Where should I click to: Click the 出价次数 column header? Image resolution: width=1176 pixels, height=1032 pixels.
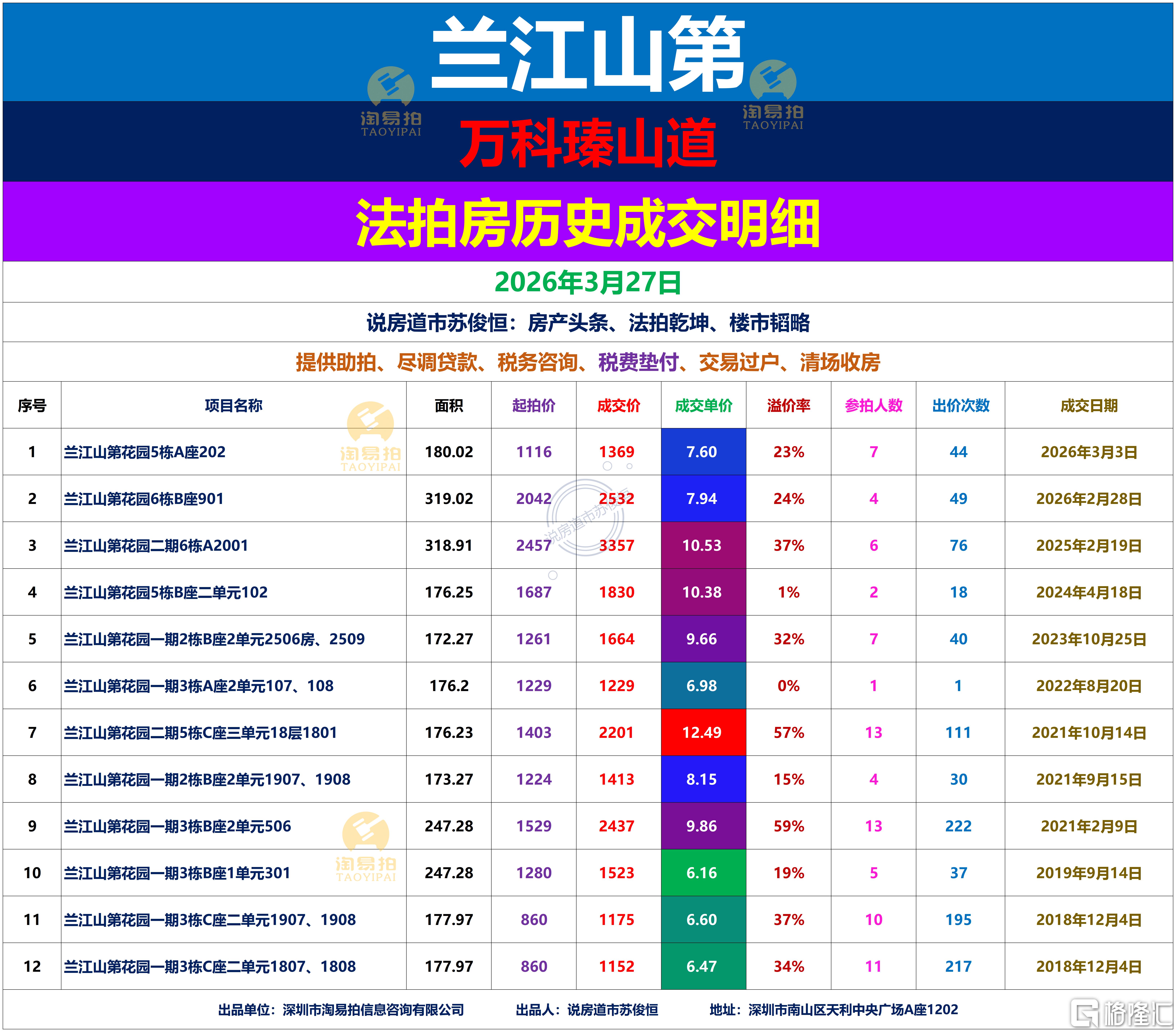point(961,406)
